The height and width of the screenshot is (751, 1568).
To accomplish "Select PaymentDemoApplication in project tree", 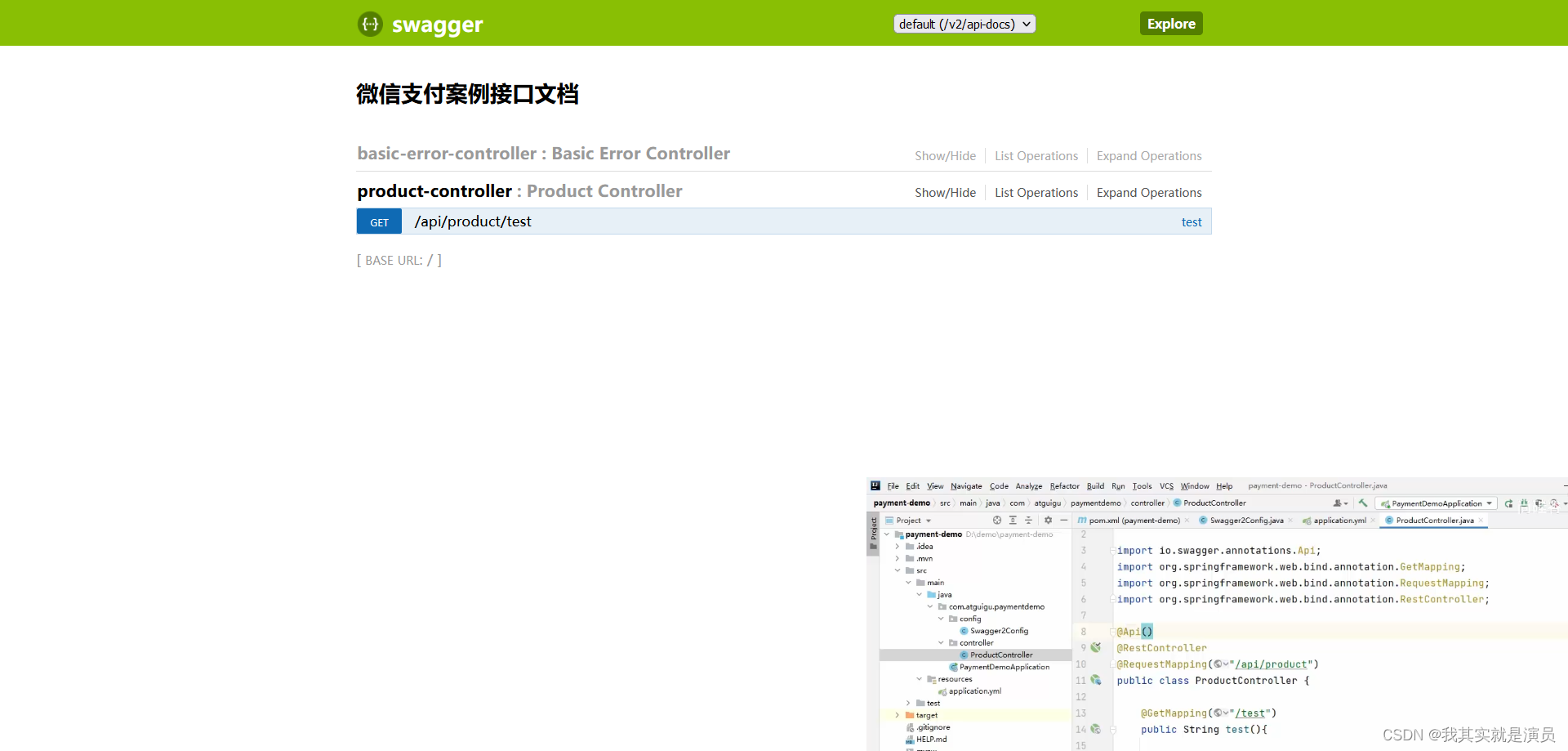I will (1000, 667).
